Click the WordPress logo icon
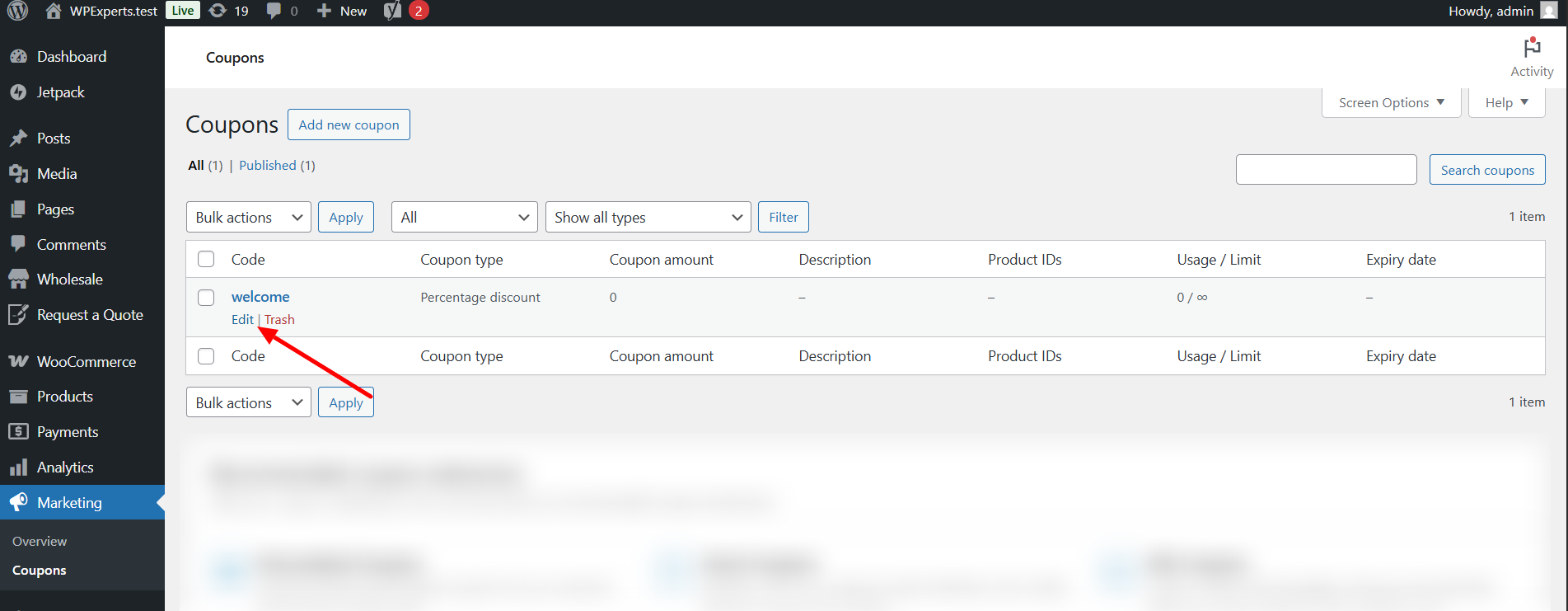This screenshot has width=1568, height=611. 17,11
